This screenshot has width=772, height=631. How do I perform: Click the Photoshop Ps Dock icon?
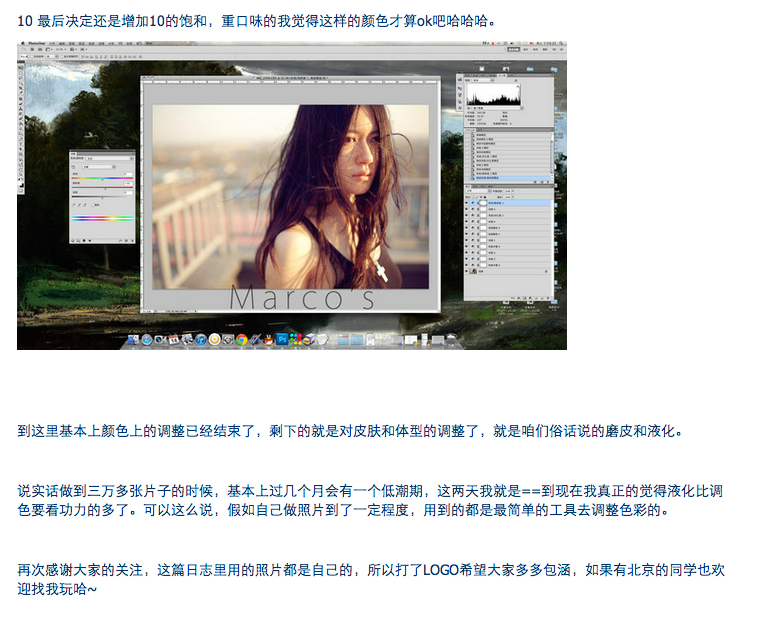tap(282, 339)
